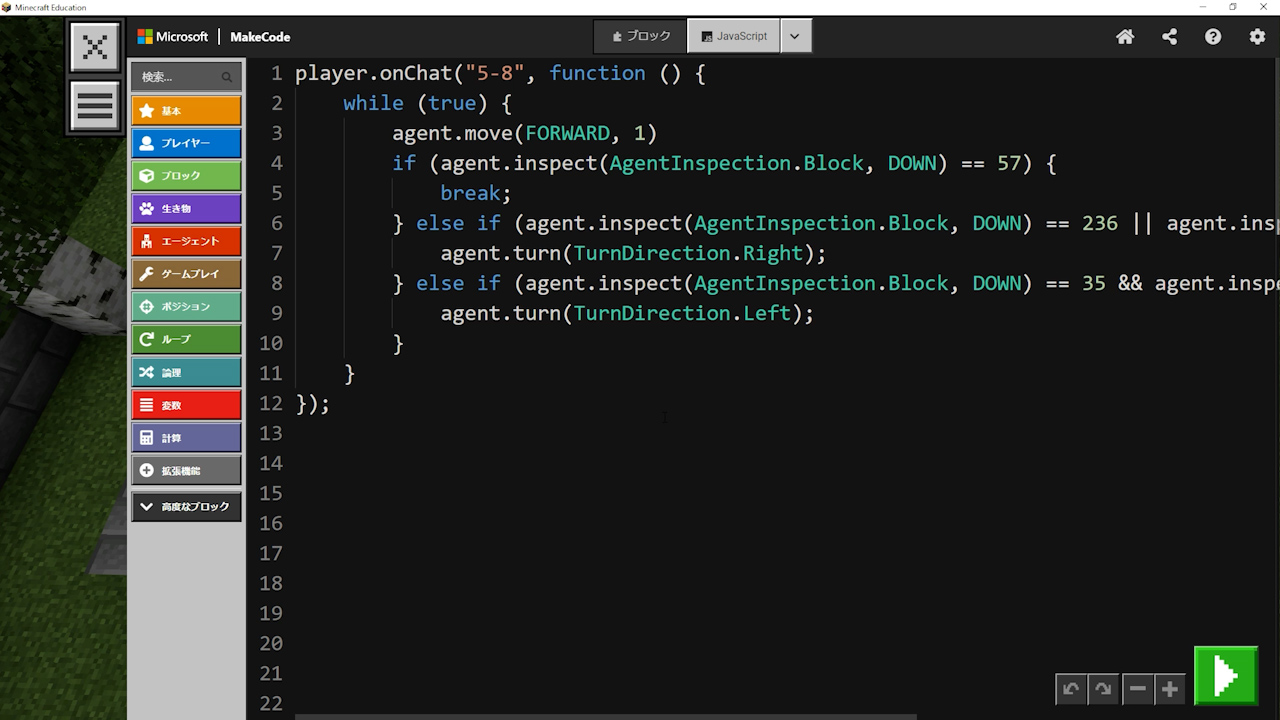
Task: Zoom out with the minus button
Action: point(1137,689)
